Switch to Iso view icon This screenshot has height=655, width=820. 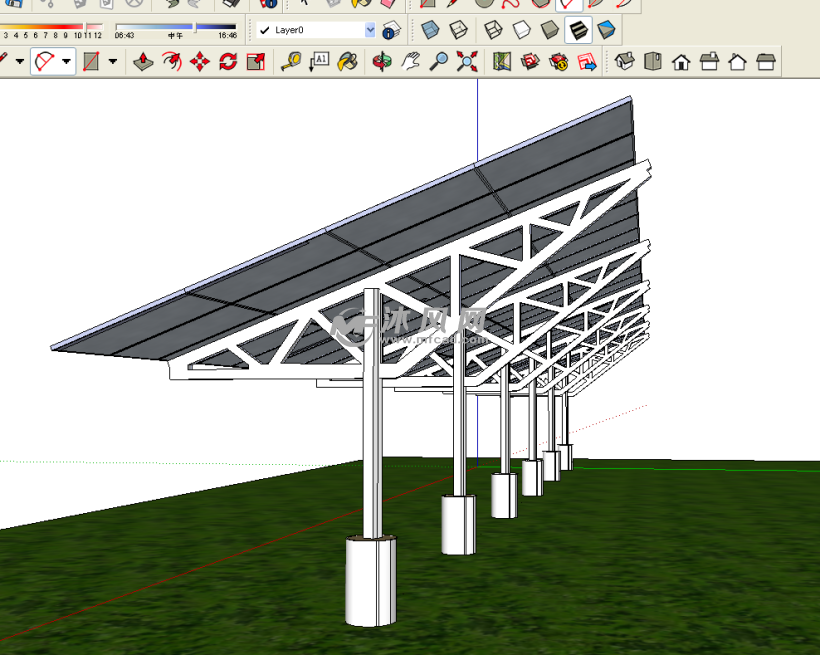(625, 62)
